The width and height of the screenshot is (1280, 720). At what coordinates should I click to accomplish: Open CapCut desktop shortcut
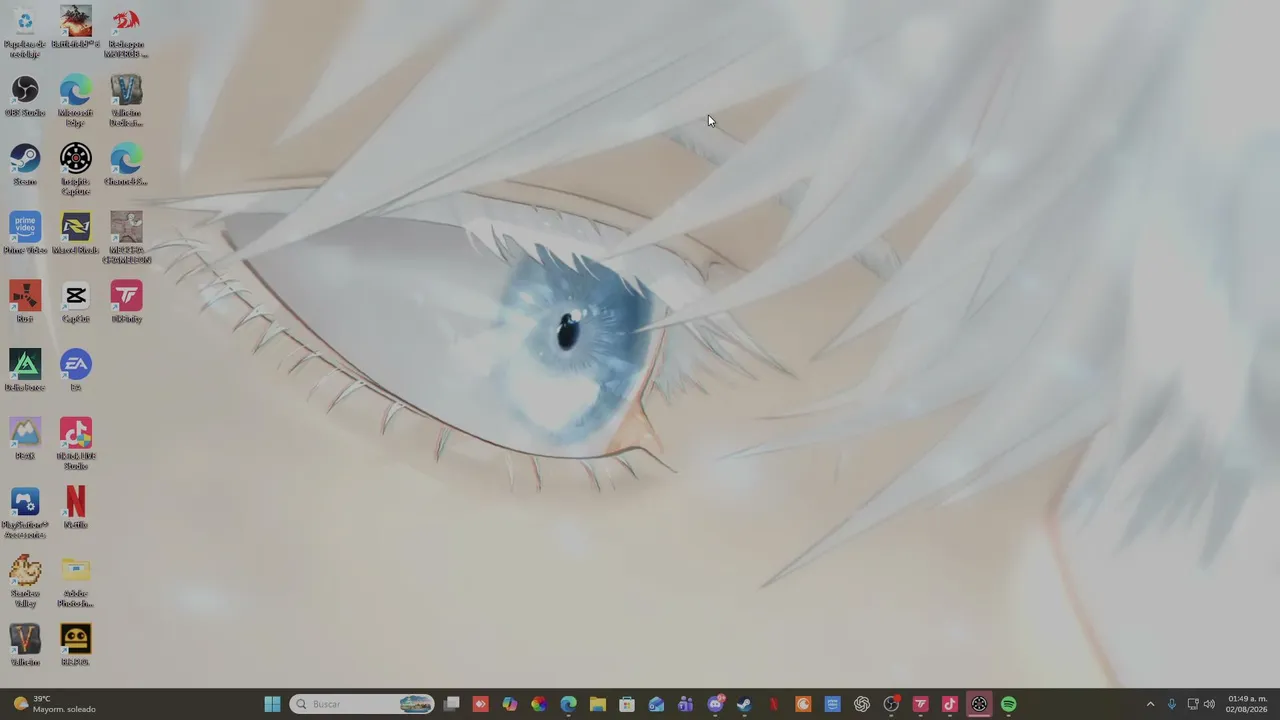(x=76, y=302)
